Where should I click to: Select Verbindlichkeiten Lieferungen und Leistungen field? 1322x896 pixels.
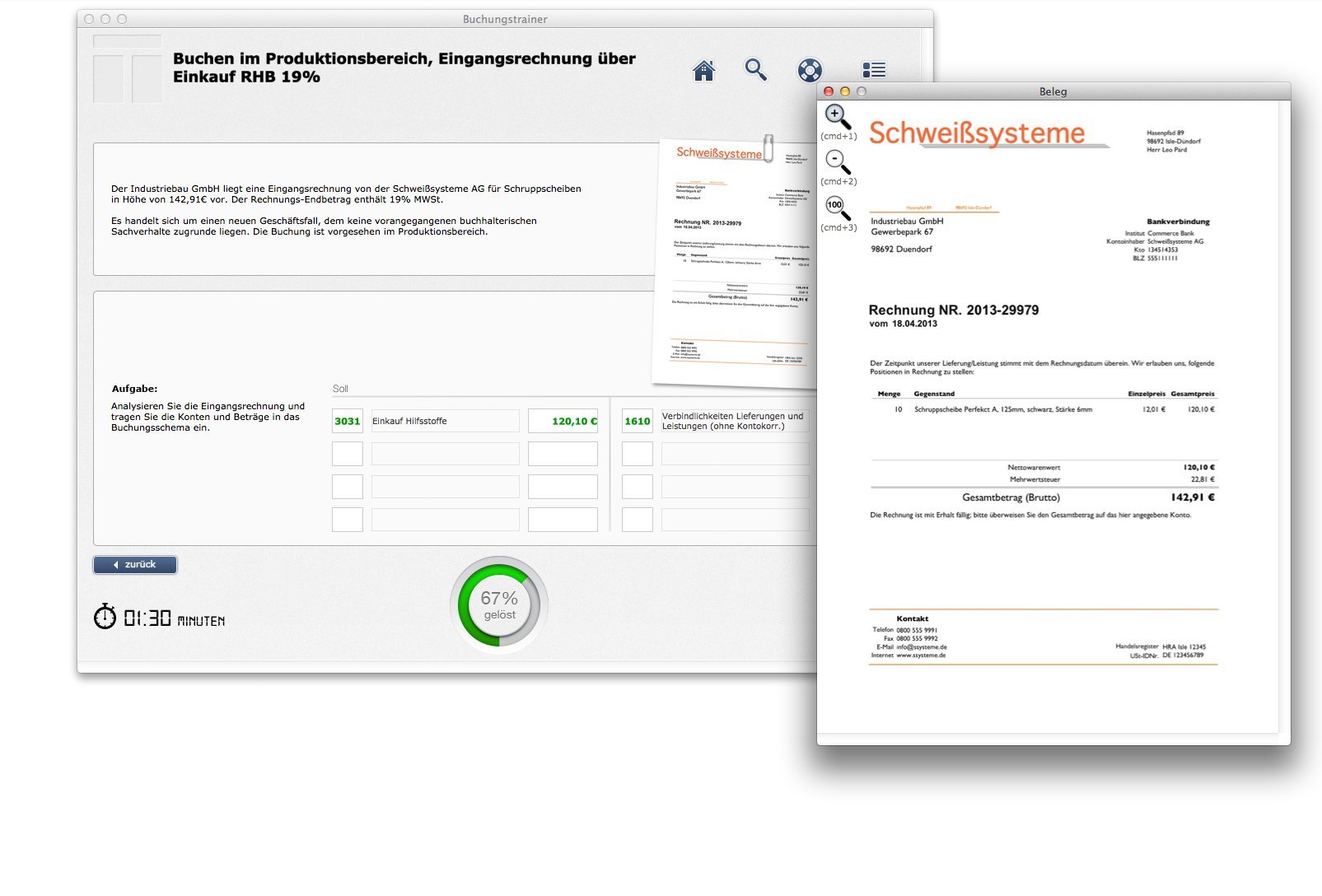(x=735, y=421)
